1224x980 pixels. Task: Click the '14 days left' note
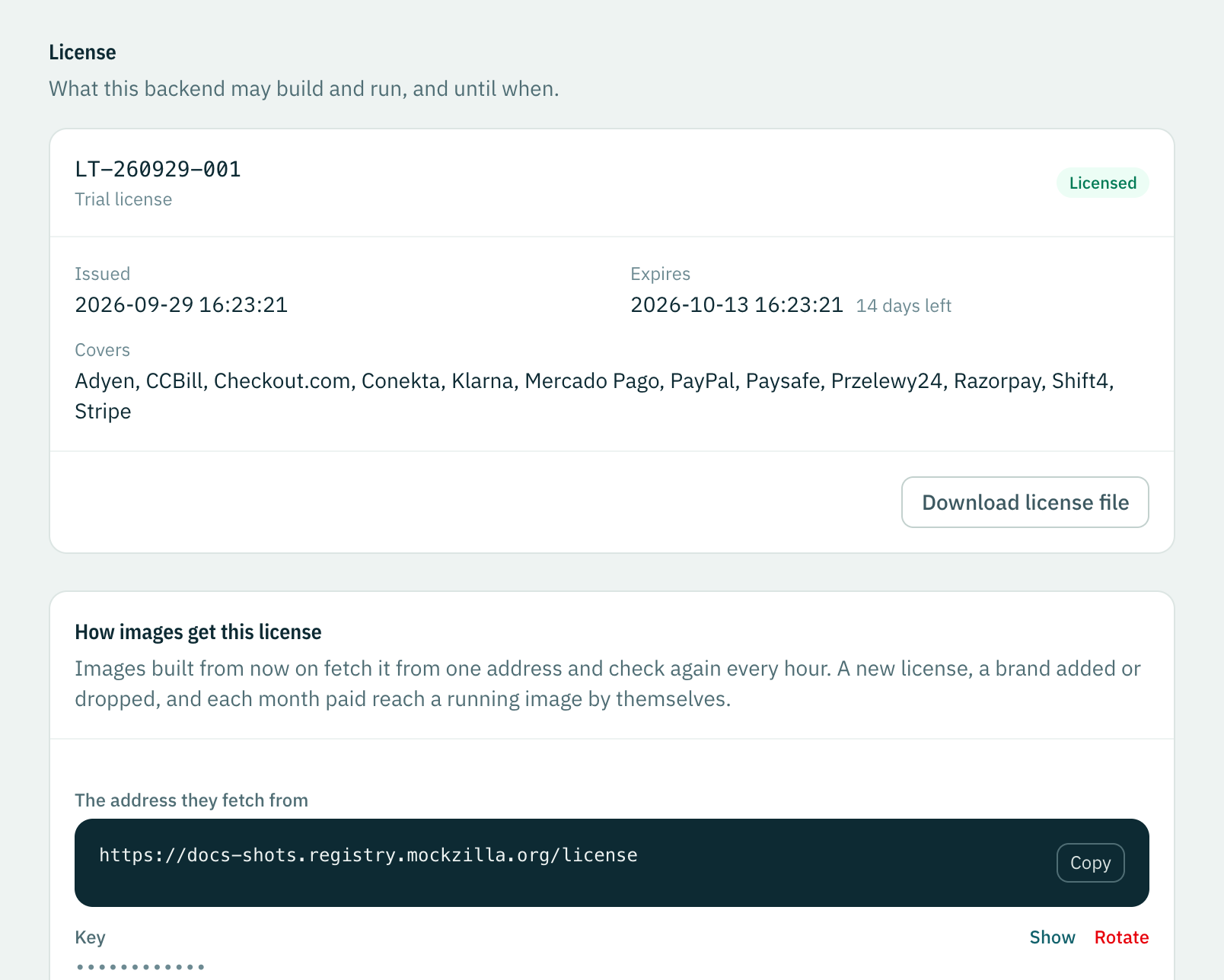click(x=904, y=306)
